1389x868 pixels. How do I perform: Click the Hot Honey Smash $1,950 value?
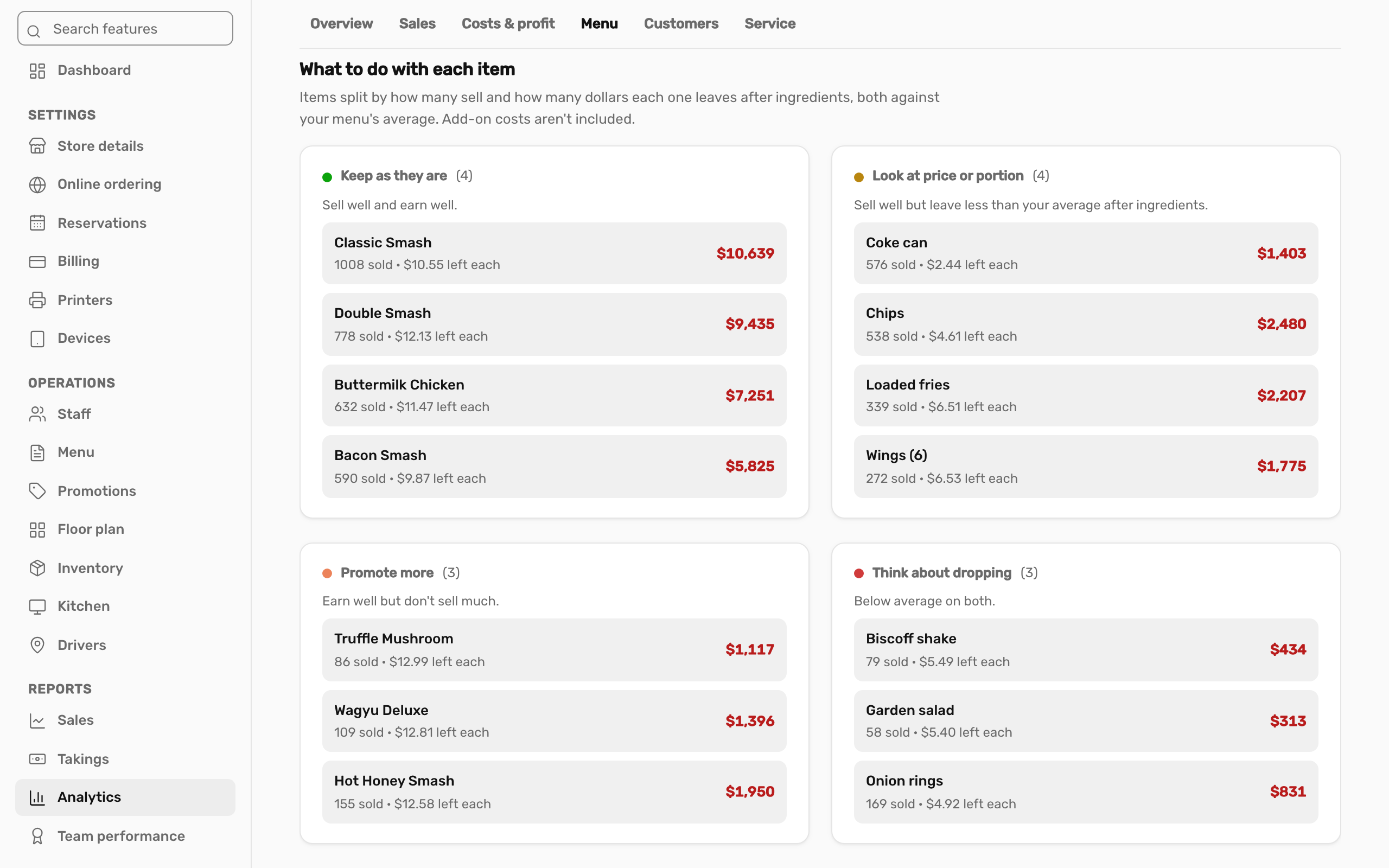tap(750, 792)
